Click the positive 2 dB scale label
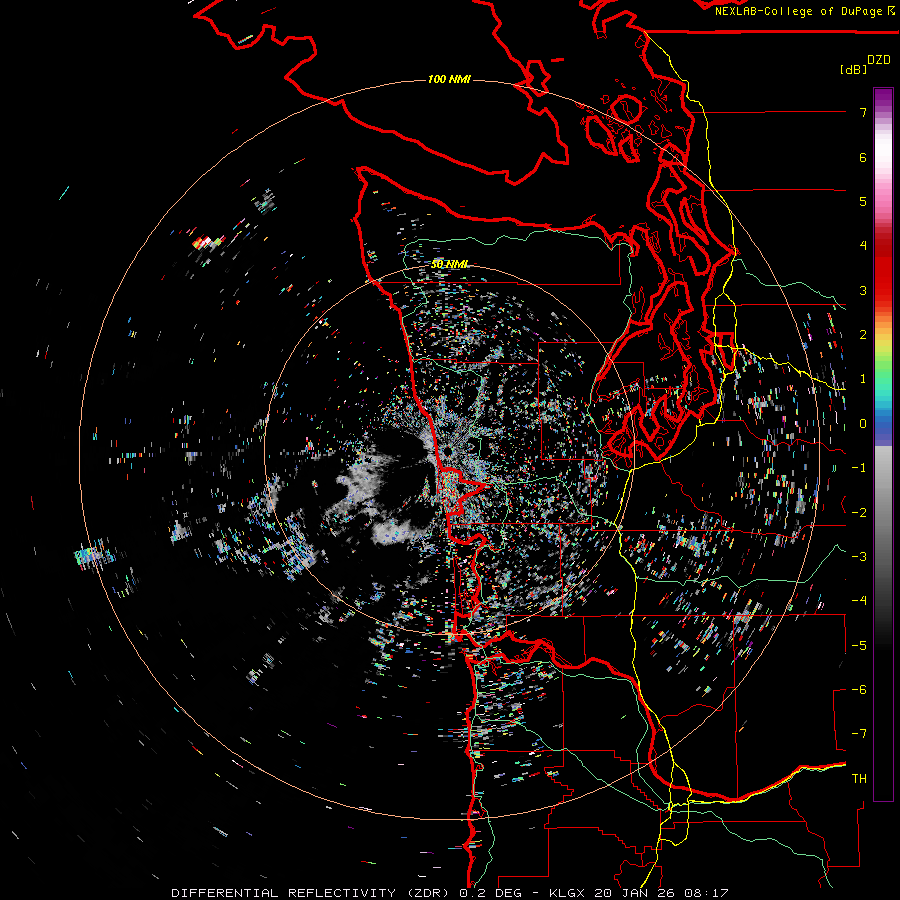This screenshot has height=900, width=900. tap(863, 335)
